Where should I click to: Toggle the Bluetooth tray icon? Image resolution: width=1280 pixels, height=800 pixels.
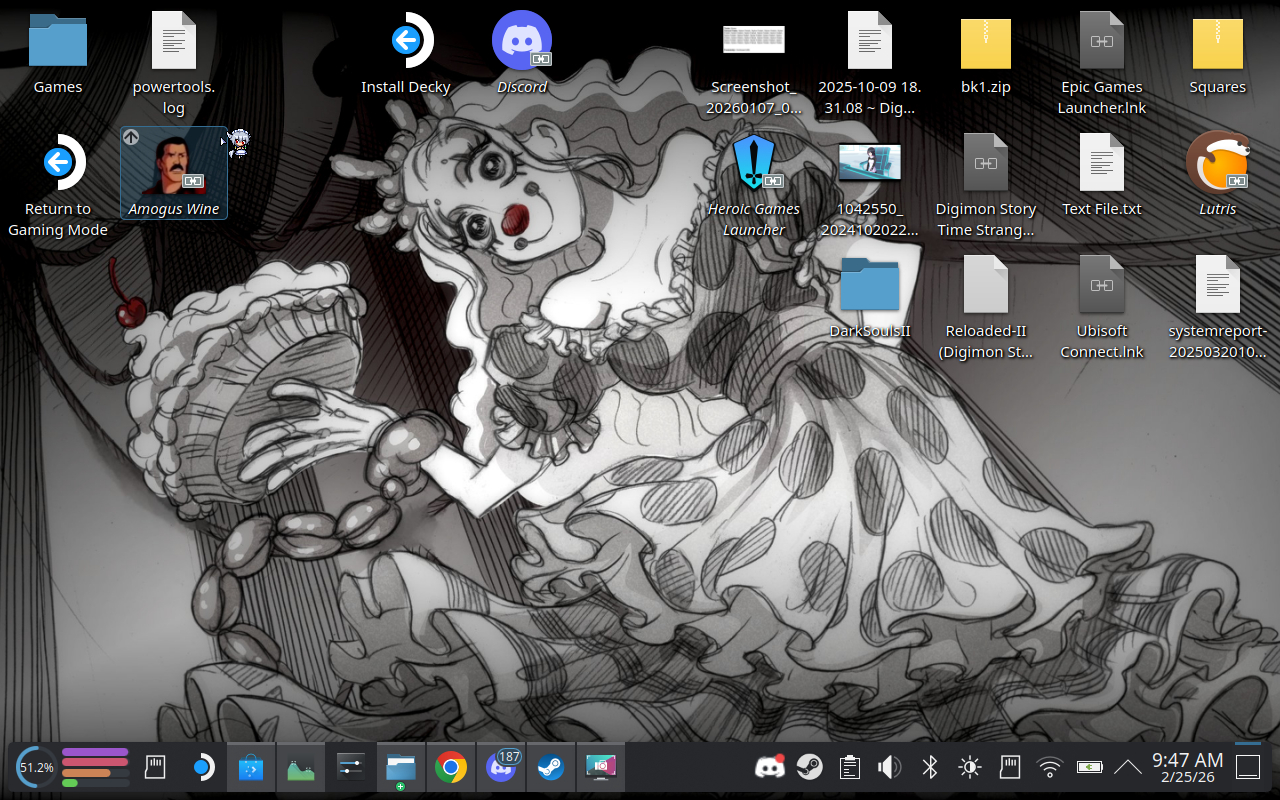pyautogui.click(x=929, y=767)
